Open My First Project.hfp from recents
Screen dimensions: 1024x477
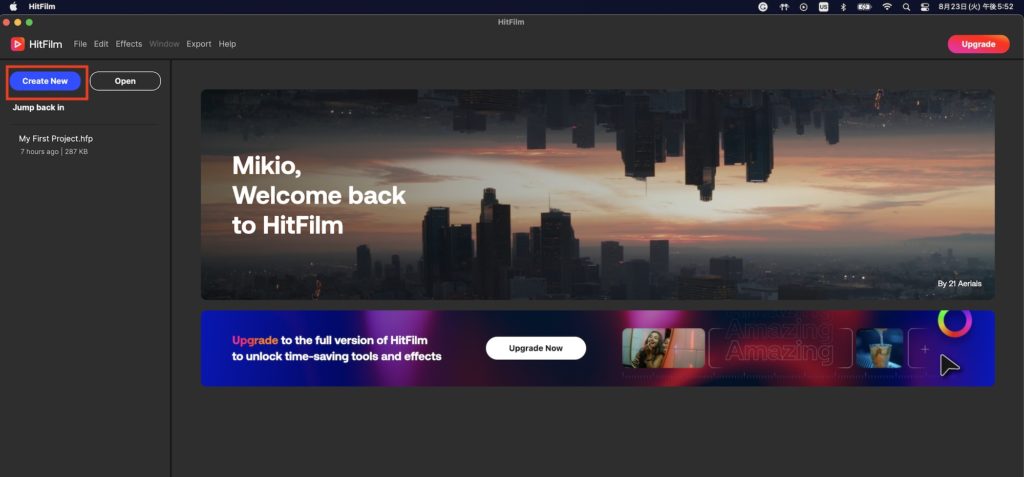pos(56,139)
